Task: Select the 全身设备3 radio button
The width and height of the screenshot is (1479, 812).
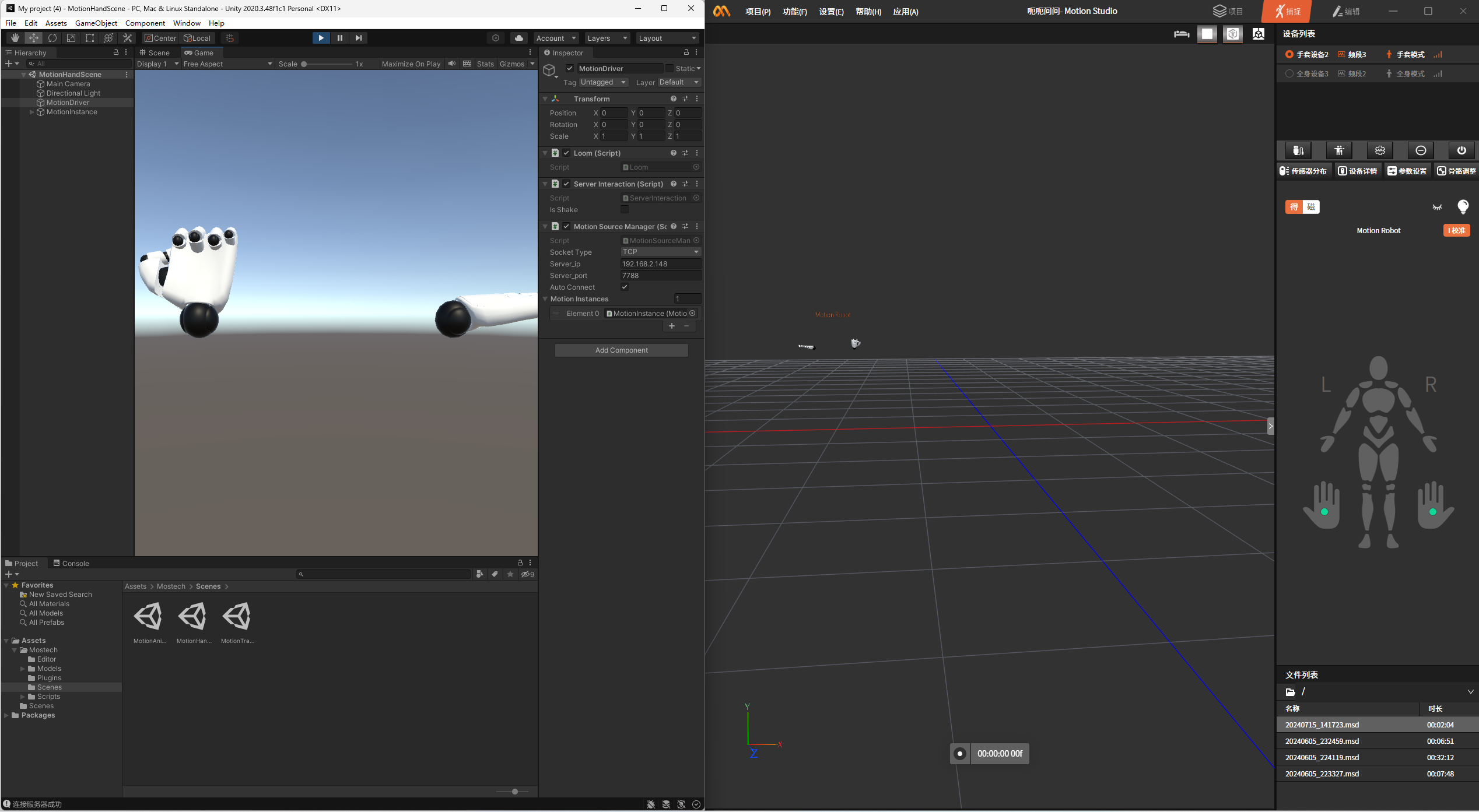Action: [1289, 74]
